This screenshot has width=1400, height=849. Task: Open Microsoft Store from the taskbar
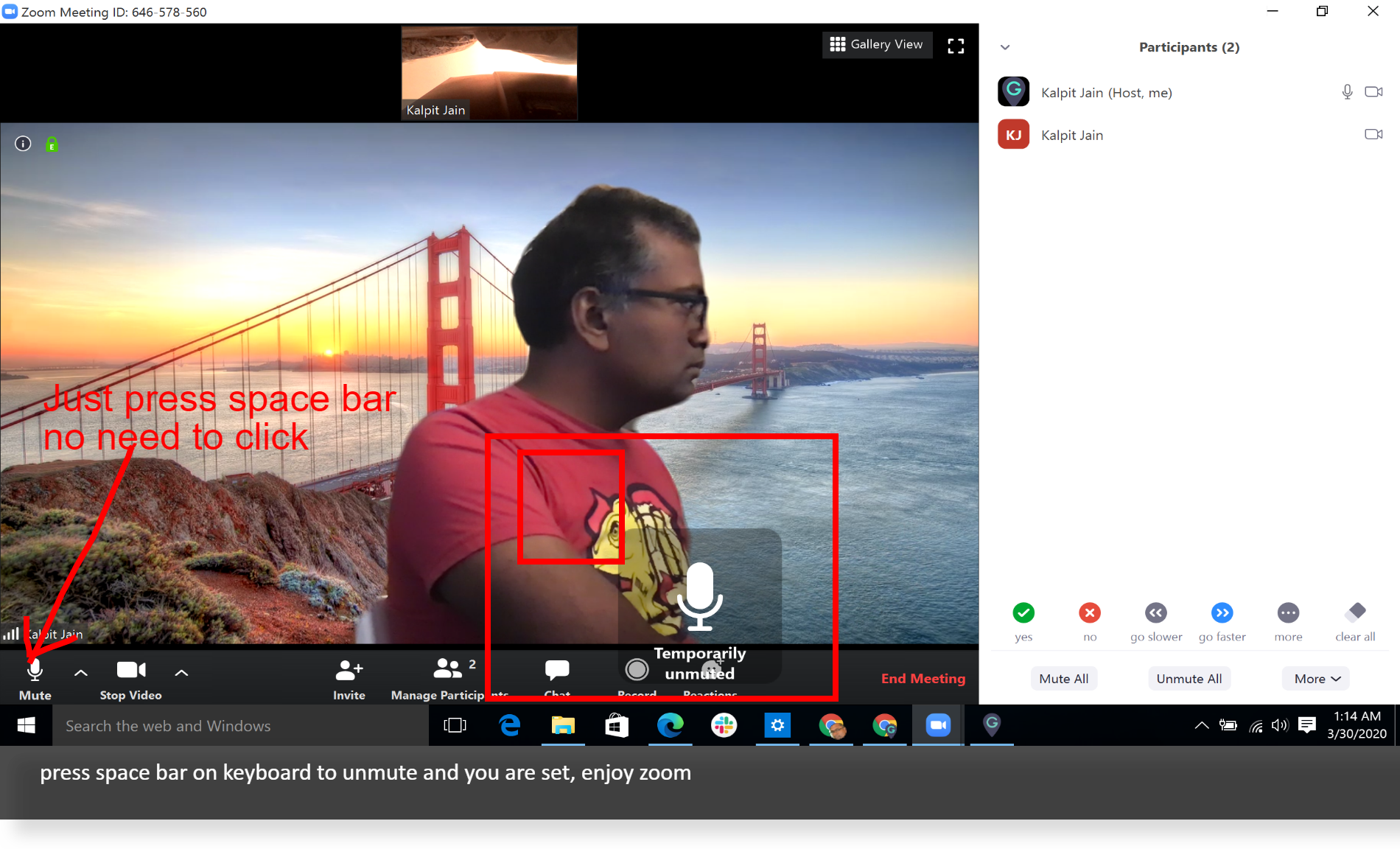(x=617, y=725)
